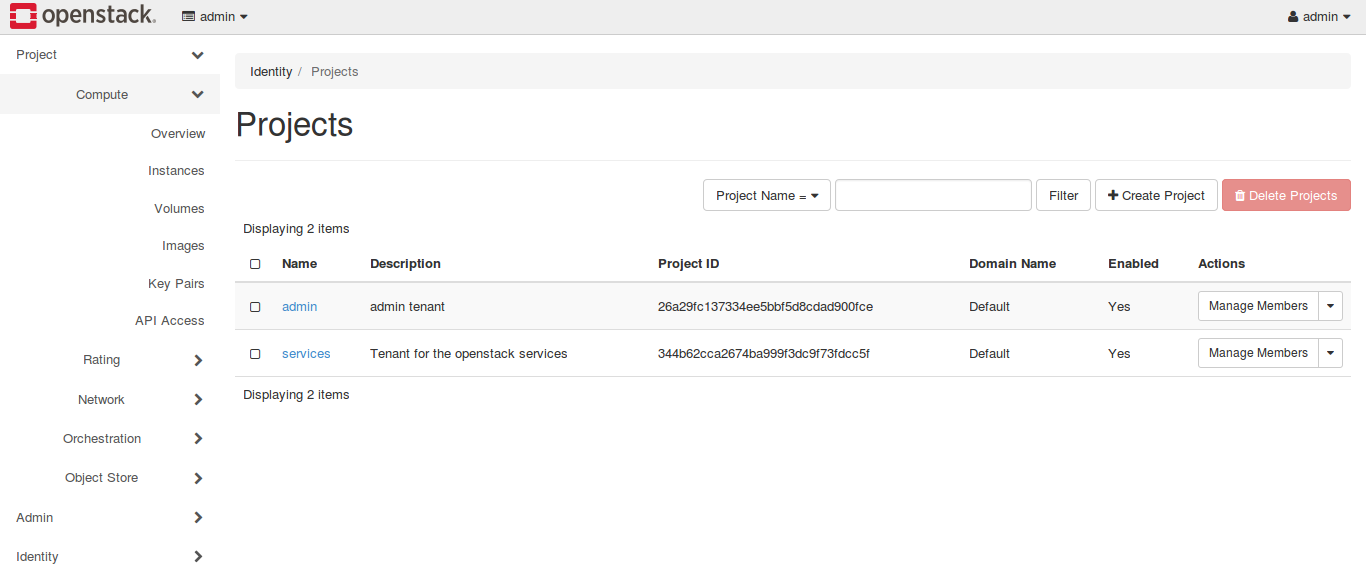This screenshot has height=576, width=1366.
Task: Go to Key Pairs in sidebar
Action: click(x=176, y=284)
